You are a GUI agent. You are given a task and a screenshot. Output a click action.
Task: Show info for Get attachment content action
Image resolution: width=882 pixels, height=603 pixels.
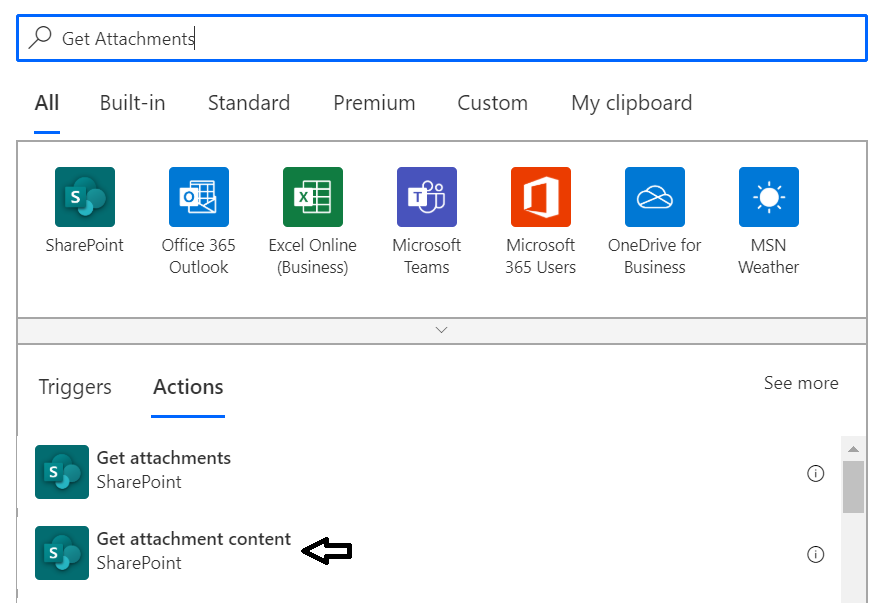point(815,554)
